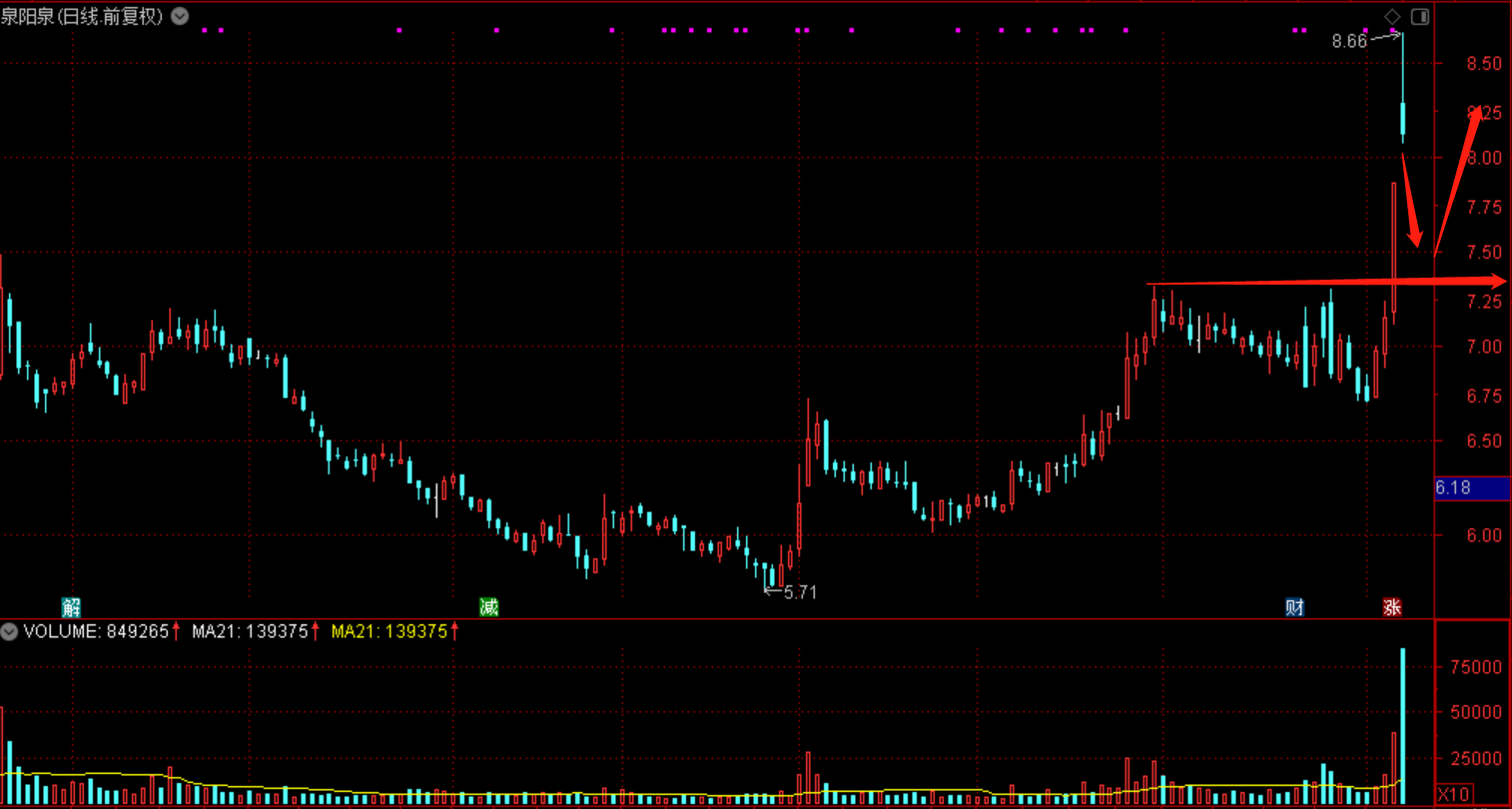
Task: Click the 6.50 price axis label
Action: 1484,440
